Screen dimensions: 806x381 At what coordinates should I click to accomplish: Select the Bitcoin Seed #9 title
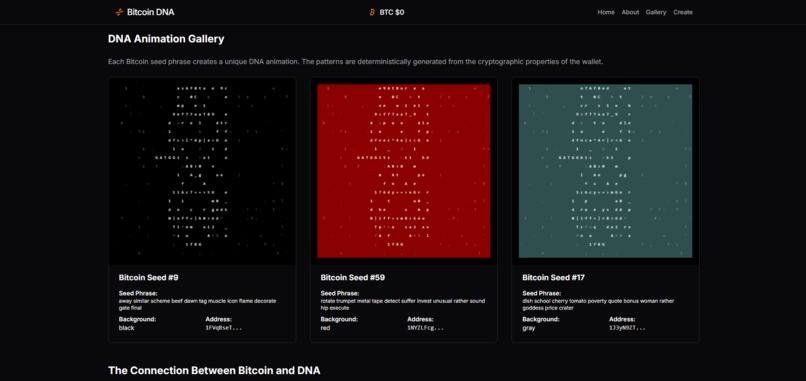coord(149,278)
